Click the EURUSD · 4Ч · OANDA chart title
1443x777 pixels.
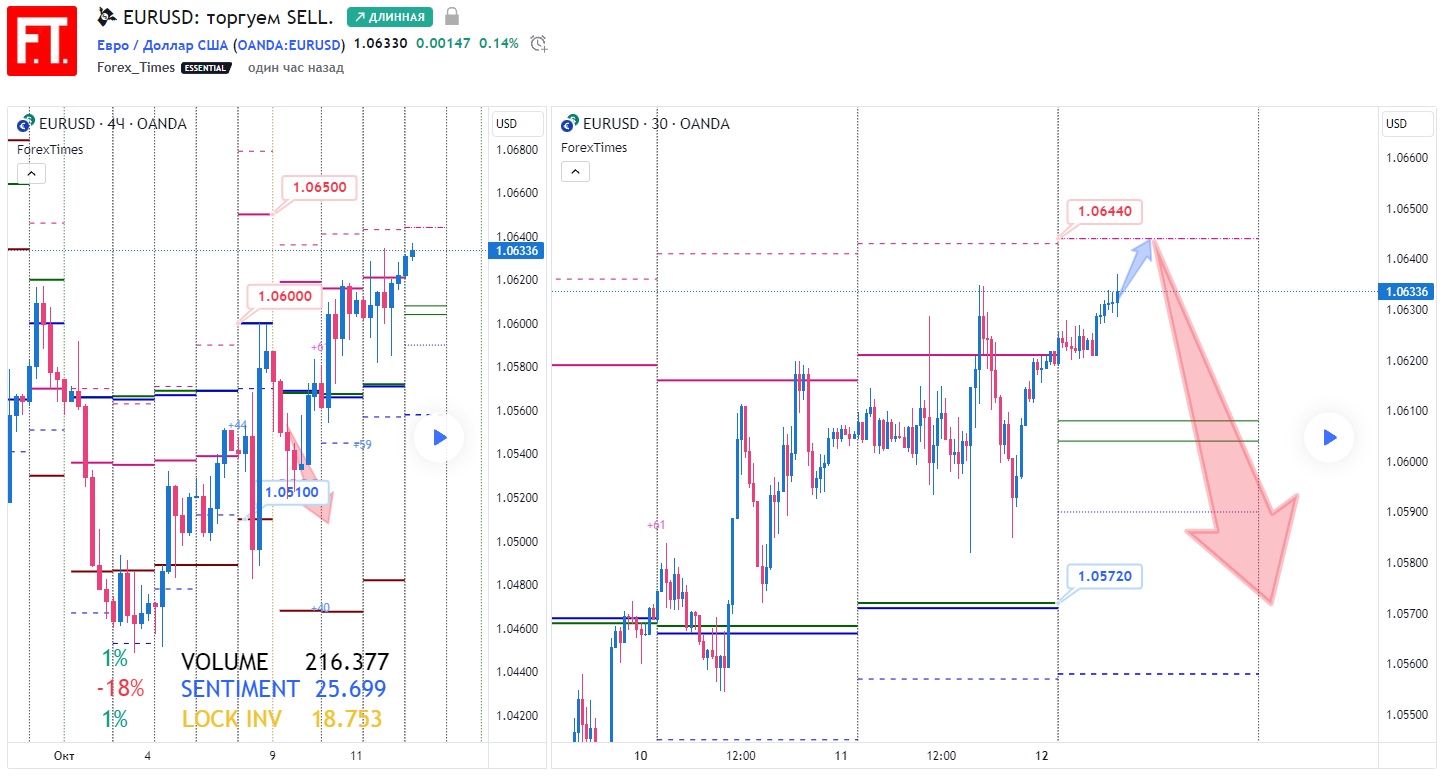[x=112, y=124]
